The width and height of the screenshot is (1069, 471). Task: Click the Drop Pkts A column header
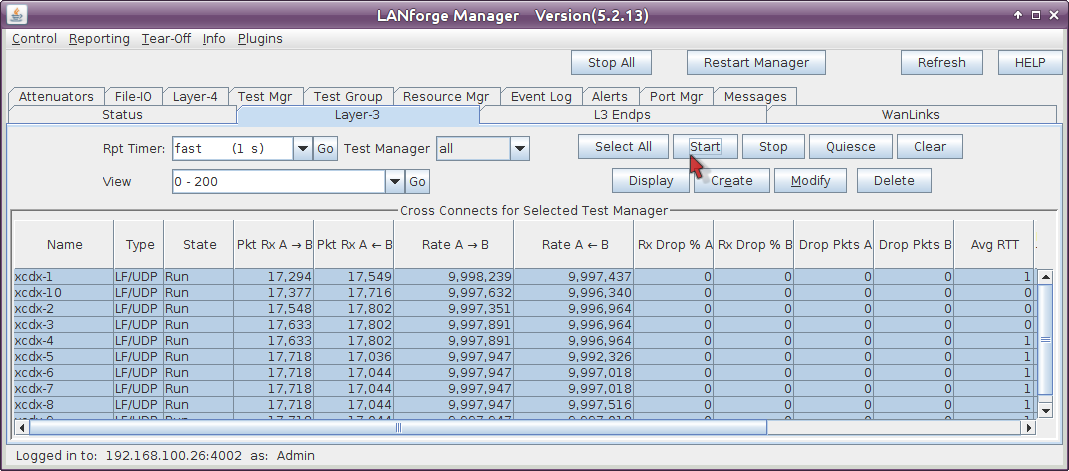click(834, 245)
